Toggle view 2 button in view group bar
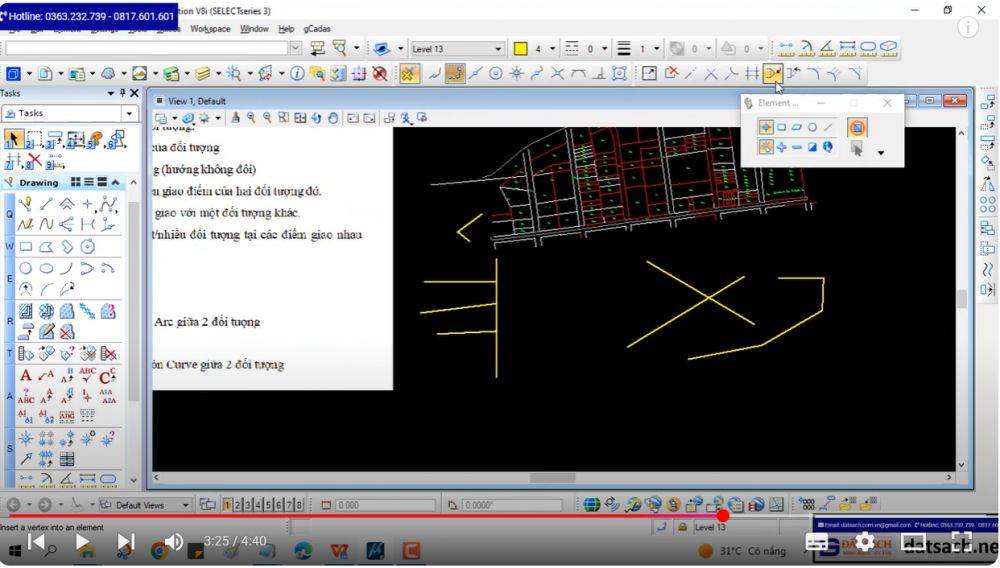The width and height of the screenshot is (1000, 568). 238,505
